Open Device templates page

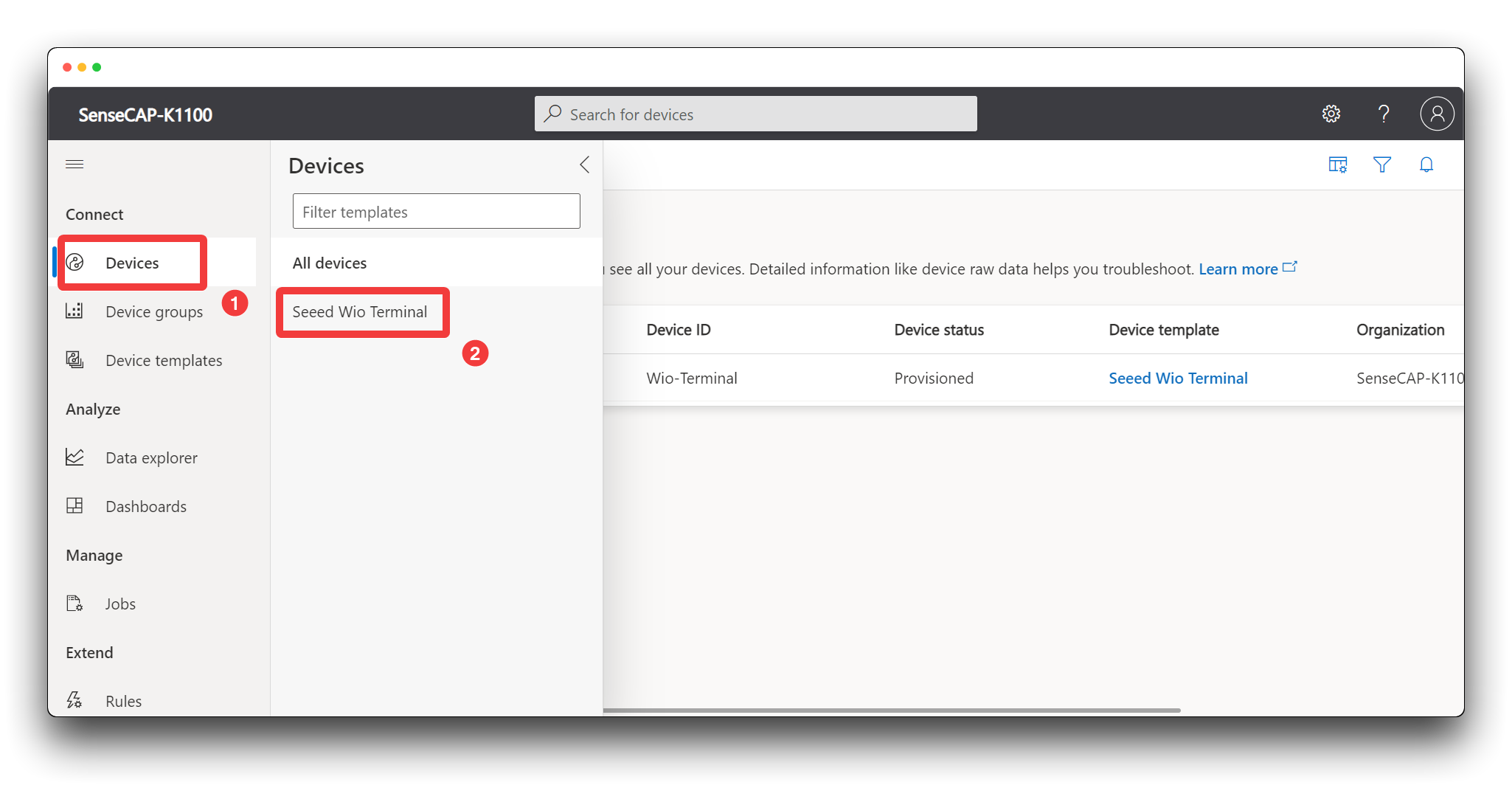coord(164,360)
